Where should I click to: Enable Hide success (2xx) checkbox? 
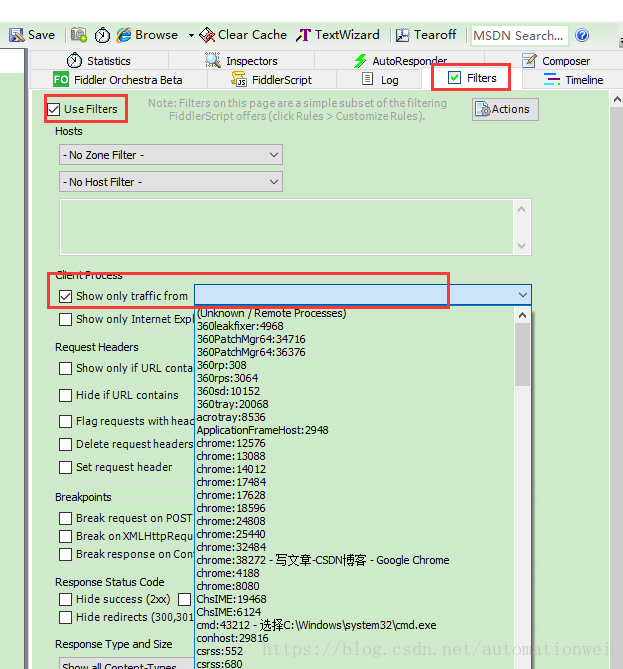(65, 599)
